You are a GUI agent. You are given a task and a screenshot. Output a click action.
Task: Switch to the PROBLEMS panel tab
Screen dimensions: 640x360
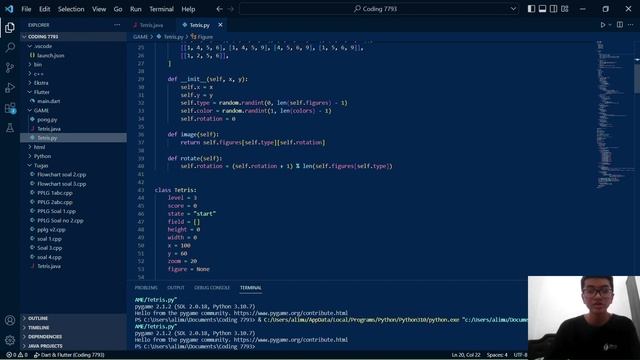(x=146, y=288)
